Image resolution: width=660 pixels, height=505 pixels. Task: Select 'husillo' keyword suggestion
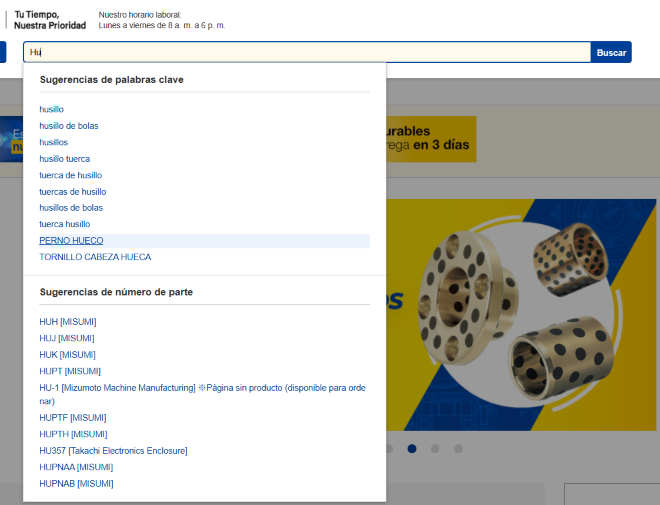coord(52,109)
